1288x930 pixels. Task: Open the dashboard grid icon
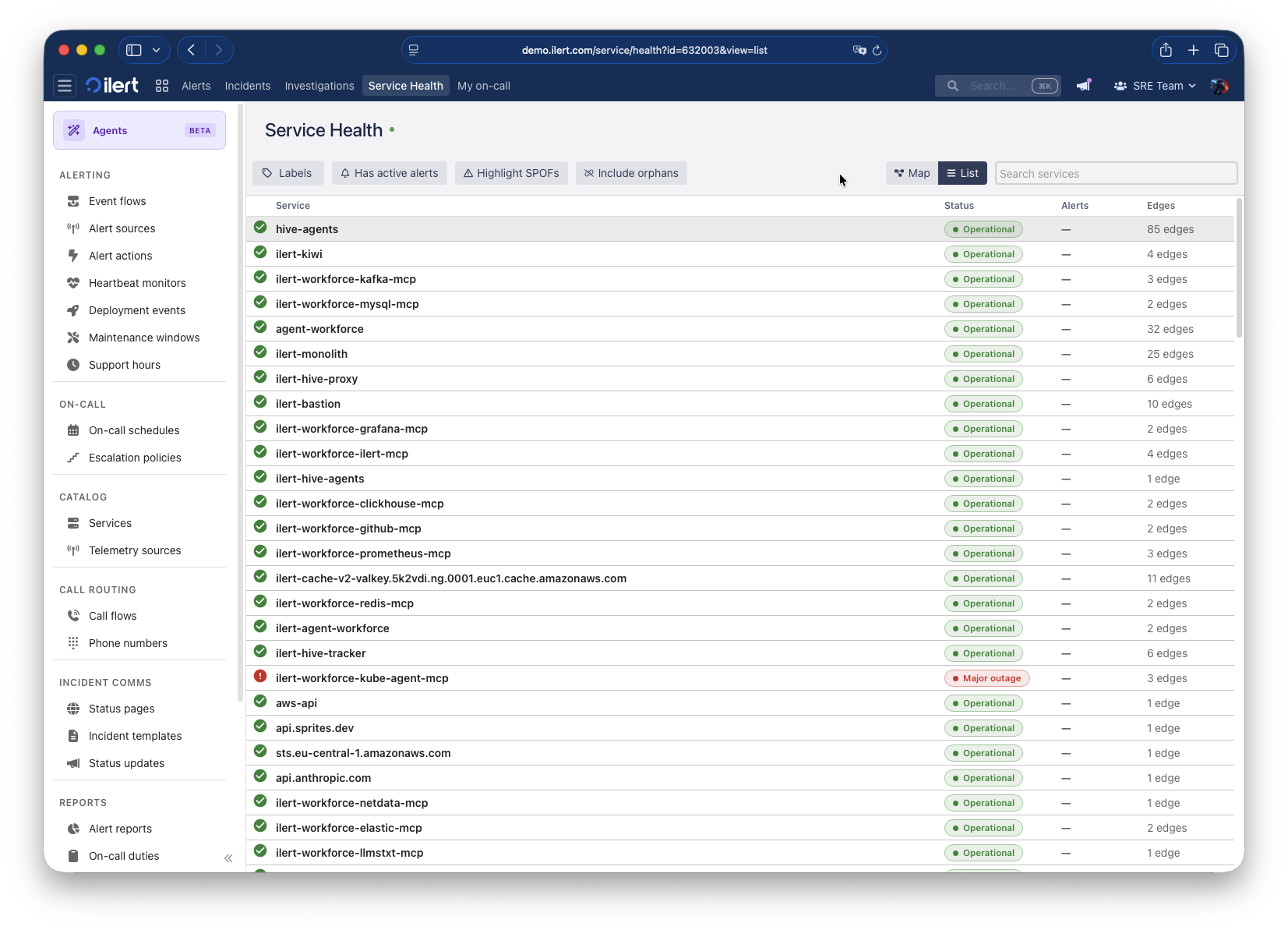162,86
